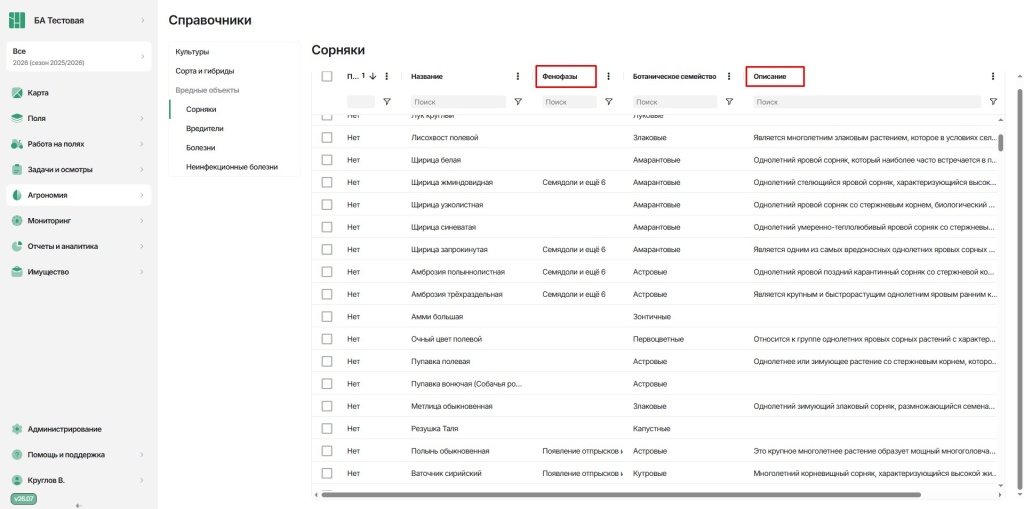The width and height of the screenshot is (1024, 509).
Task: Check the Щирица жминдовидная row checkbox
Action: 327,182
